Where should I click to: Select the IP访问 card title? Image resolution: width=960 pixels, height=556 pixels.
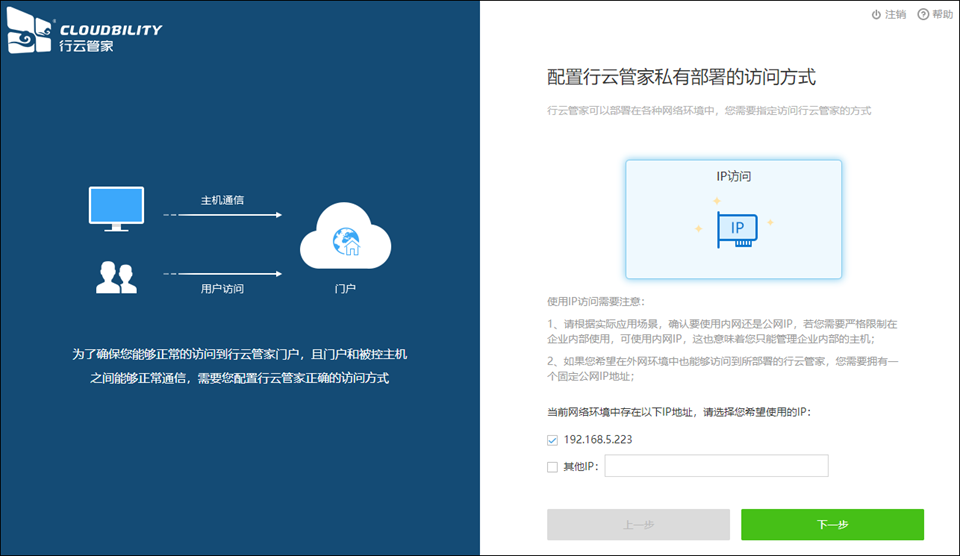pos(733,176)
